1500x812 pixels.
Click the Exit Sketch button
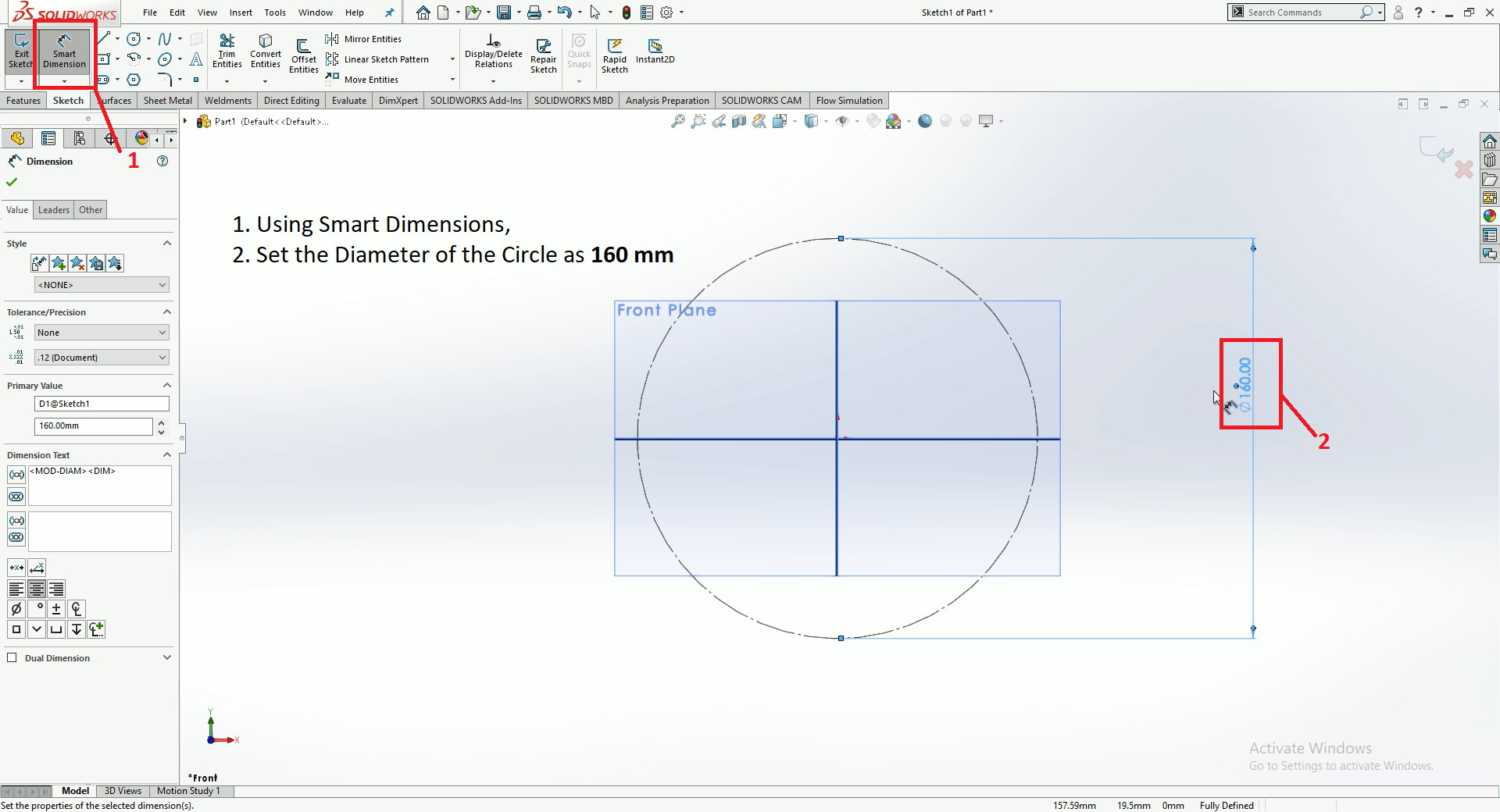pos(20,52)
